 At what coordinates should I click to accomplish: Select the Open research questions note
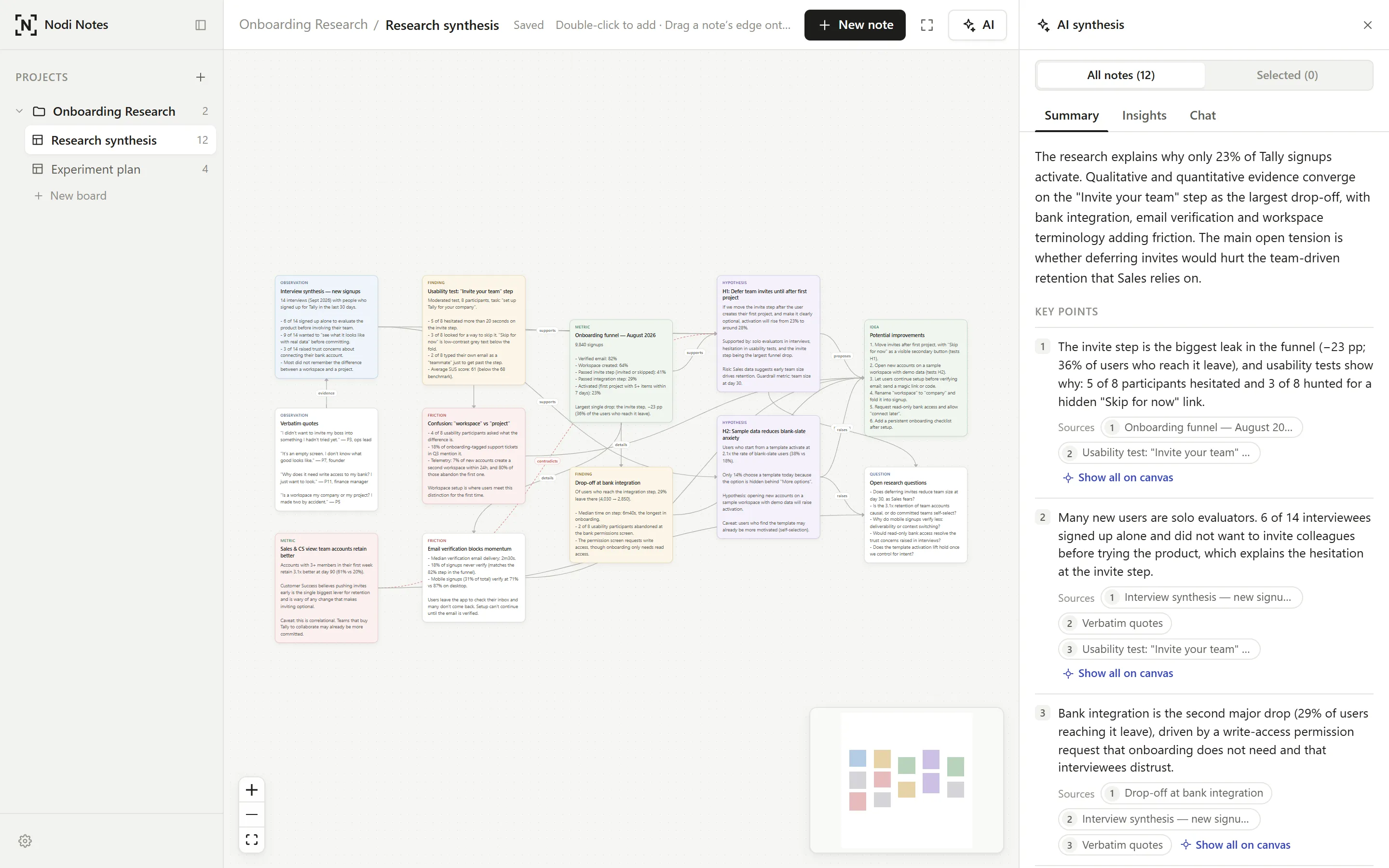[915, 515]
